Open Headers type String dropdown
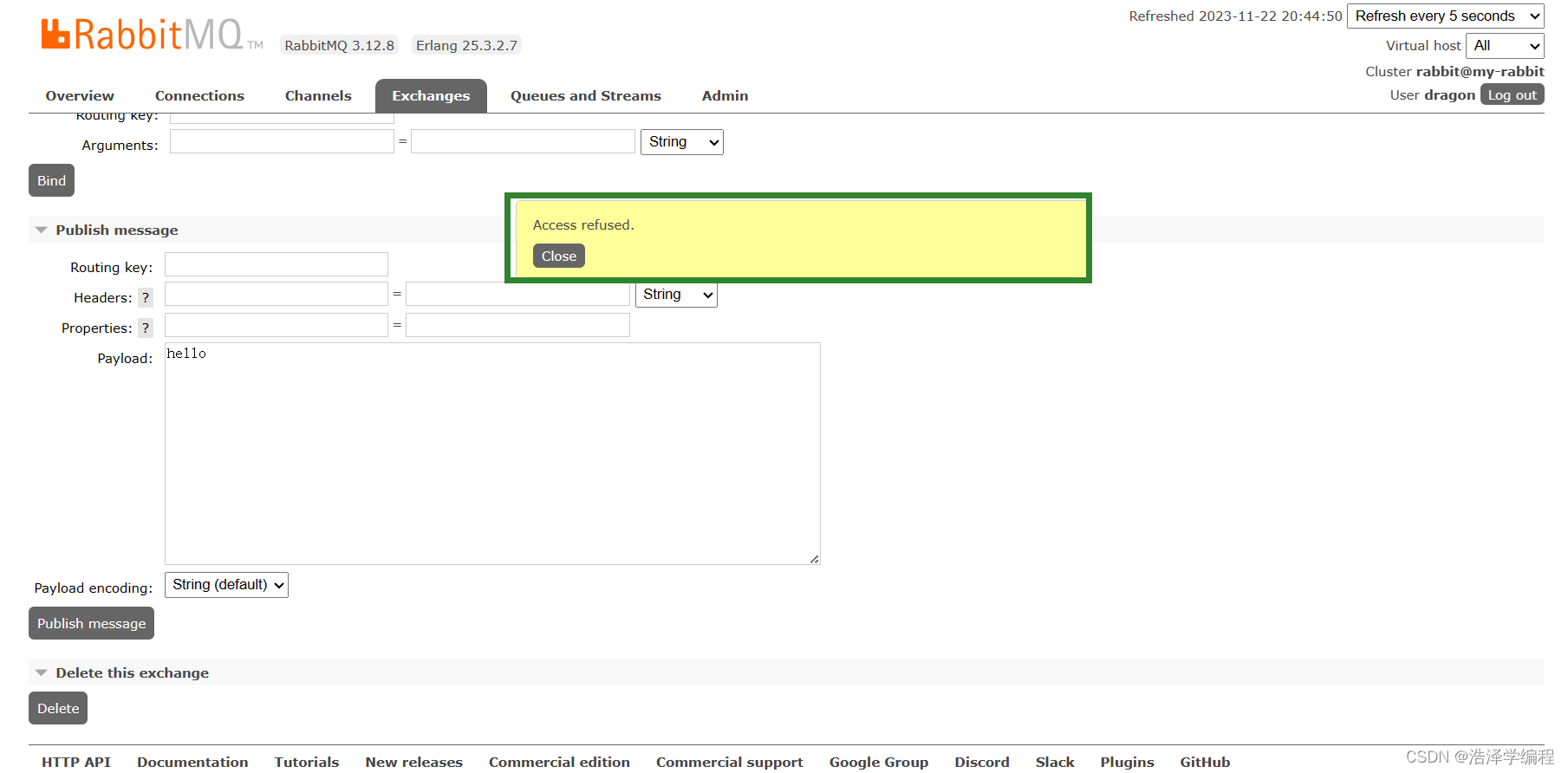Screen dimensions: 1568x773 pos(676,295)
